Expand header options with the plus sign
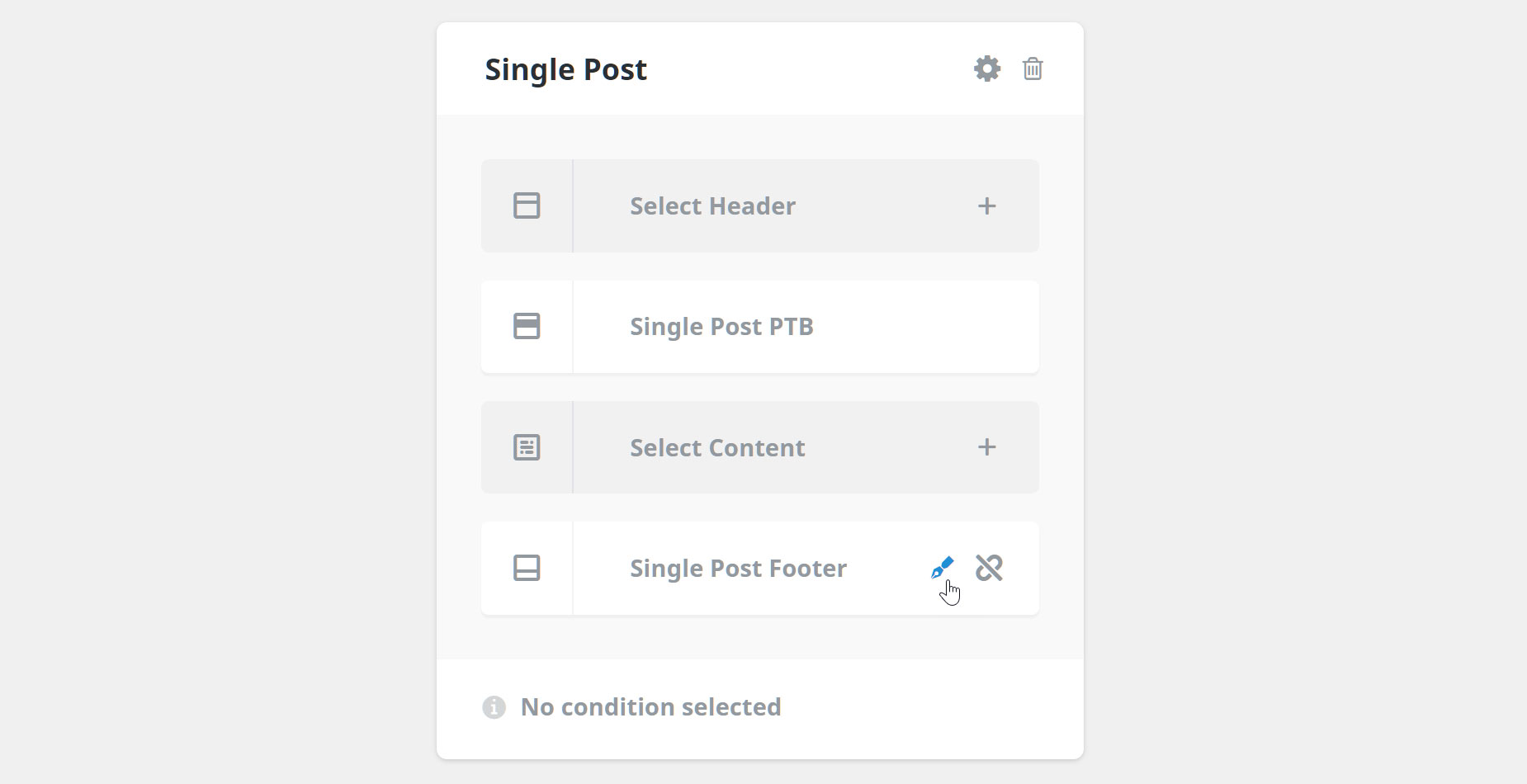Screen dimensions: 1527x784 (987, 205)
